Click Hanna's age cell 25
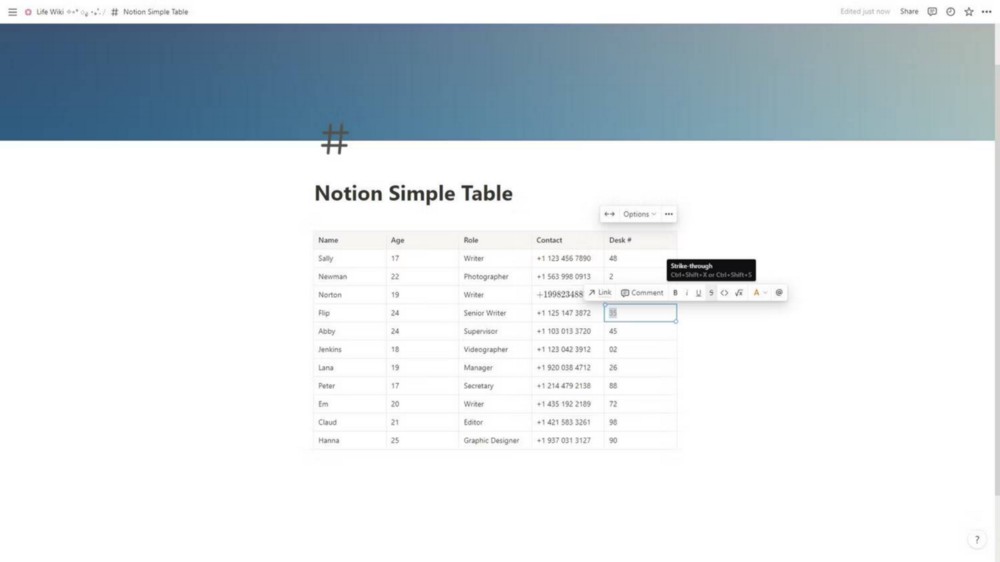Viewport: 1000px width, 562px height. pos(422,440)
